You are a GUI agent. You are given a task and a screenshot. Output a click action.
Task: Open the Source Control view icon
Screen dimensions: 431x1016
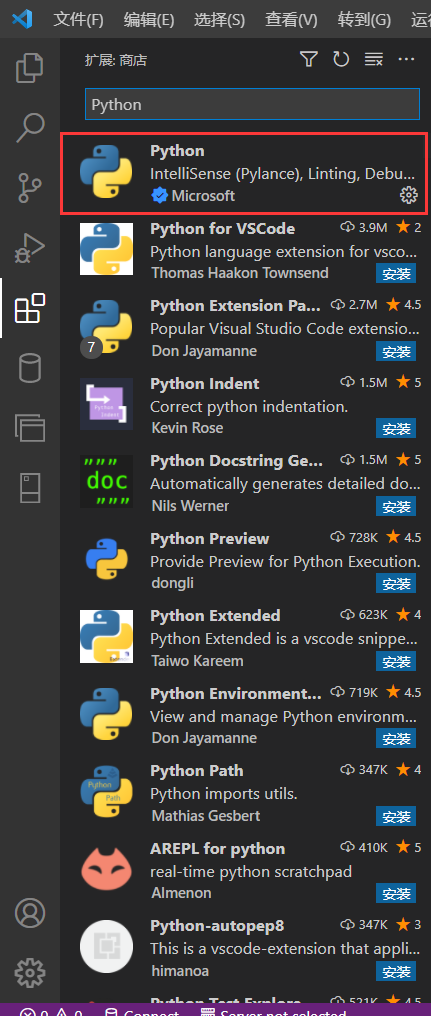(30, 187)
